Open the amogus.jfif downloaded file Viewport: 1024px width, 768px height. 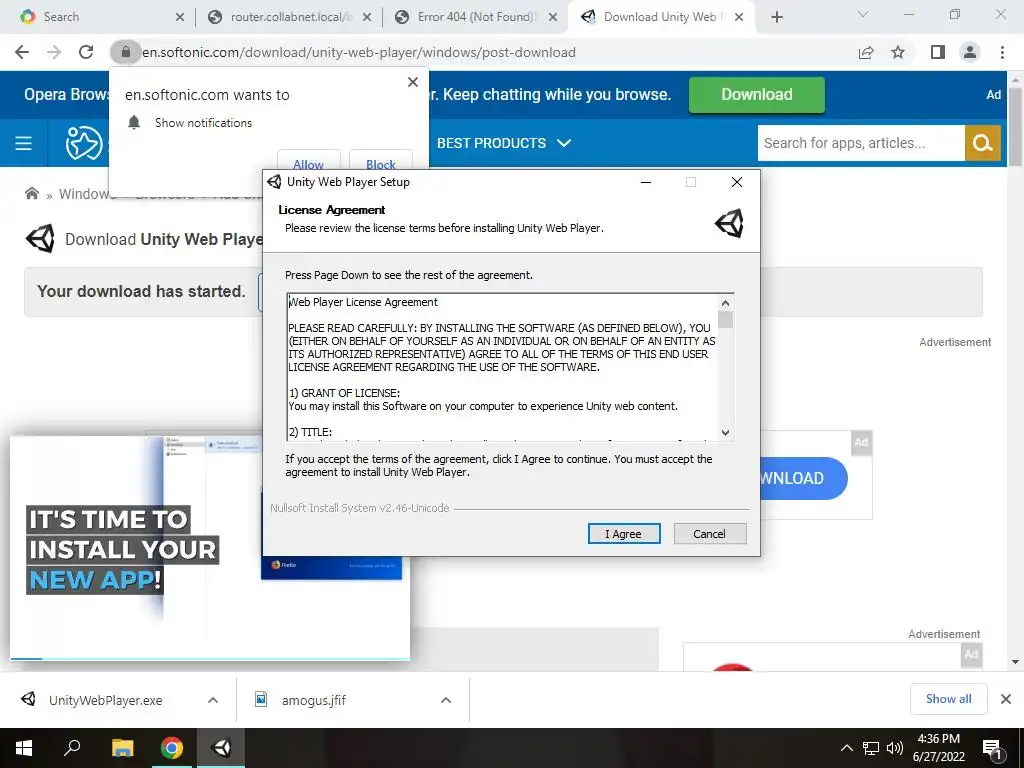pyautogui.click(x=313, y=700)
